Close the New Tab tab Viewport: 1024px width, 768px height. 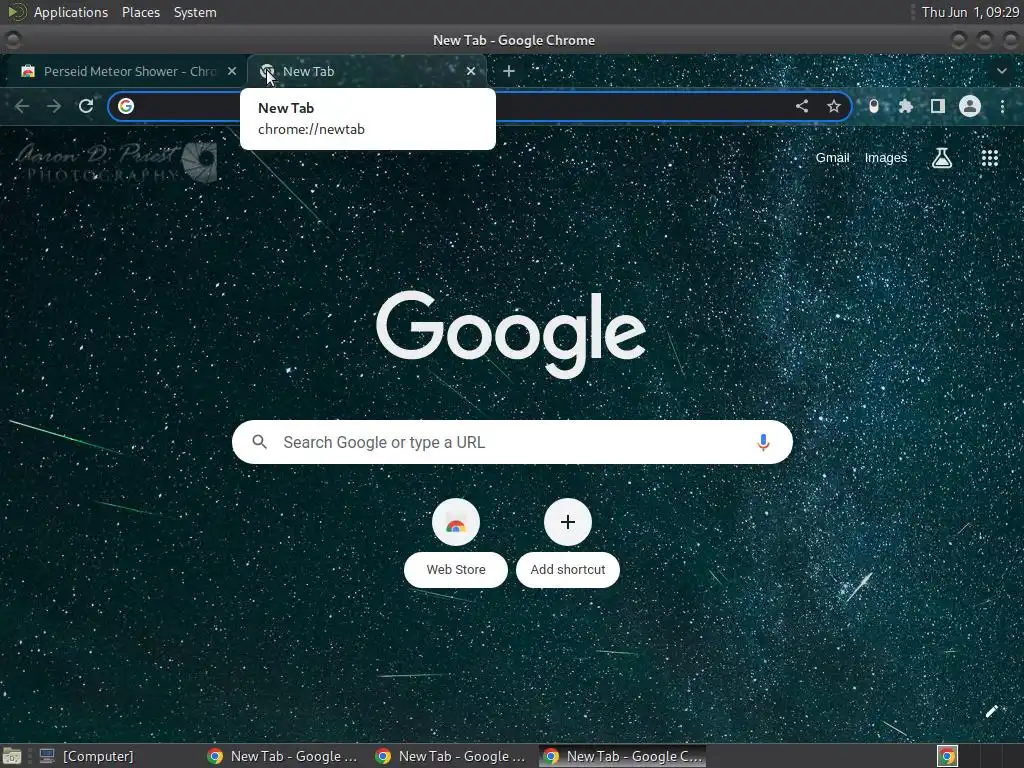[471, 71]
